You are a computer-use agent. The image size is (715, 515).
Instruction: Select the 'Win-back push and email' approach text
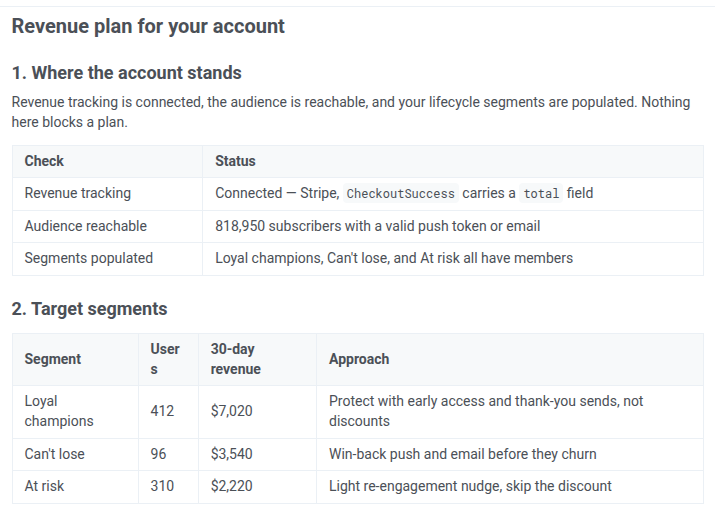coord(462,454)
